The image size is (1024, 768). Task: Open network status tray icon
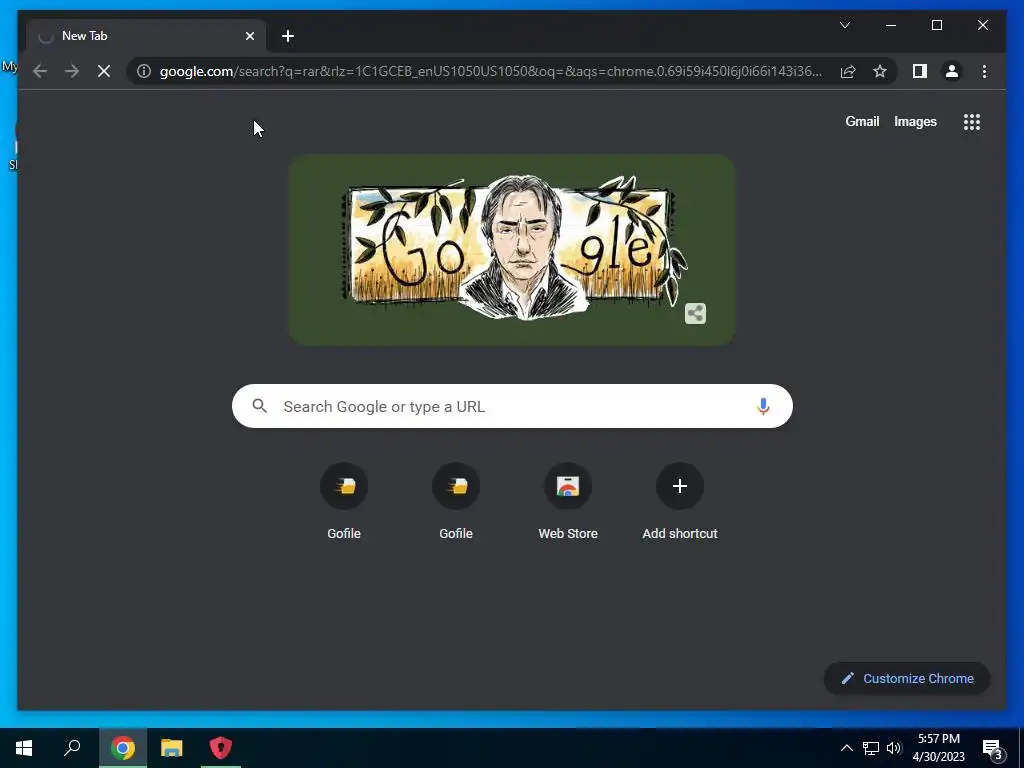(x=871, y=748)
